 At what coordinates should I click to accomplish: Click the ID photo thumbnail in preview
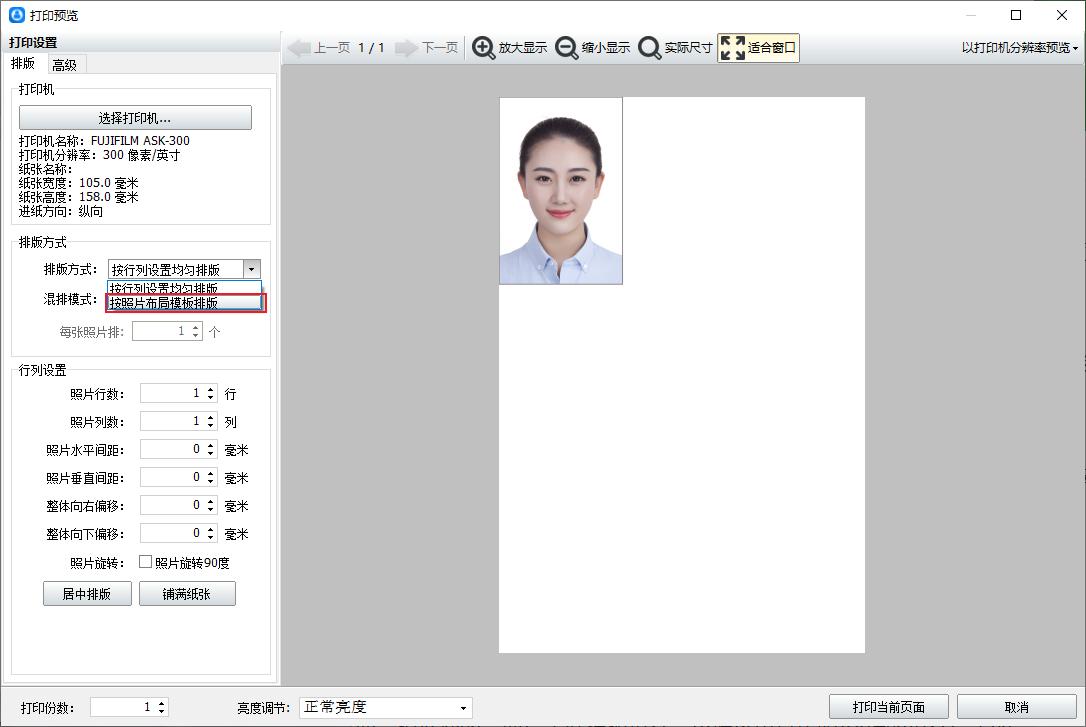[x=560, y=191]
